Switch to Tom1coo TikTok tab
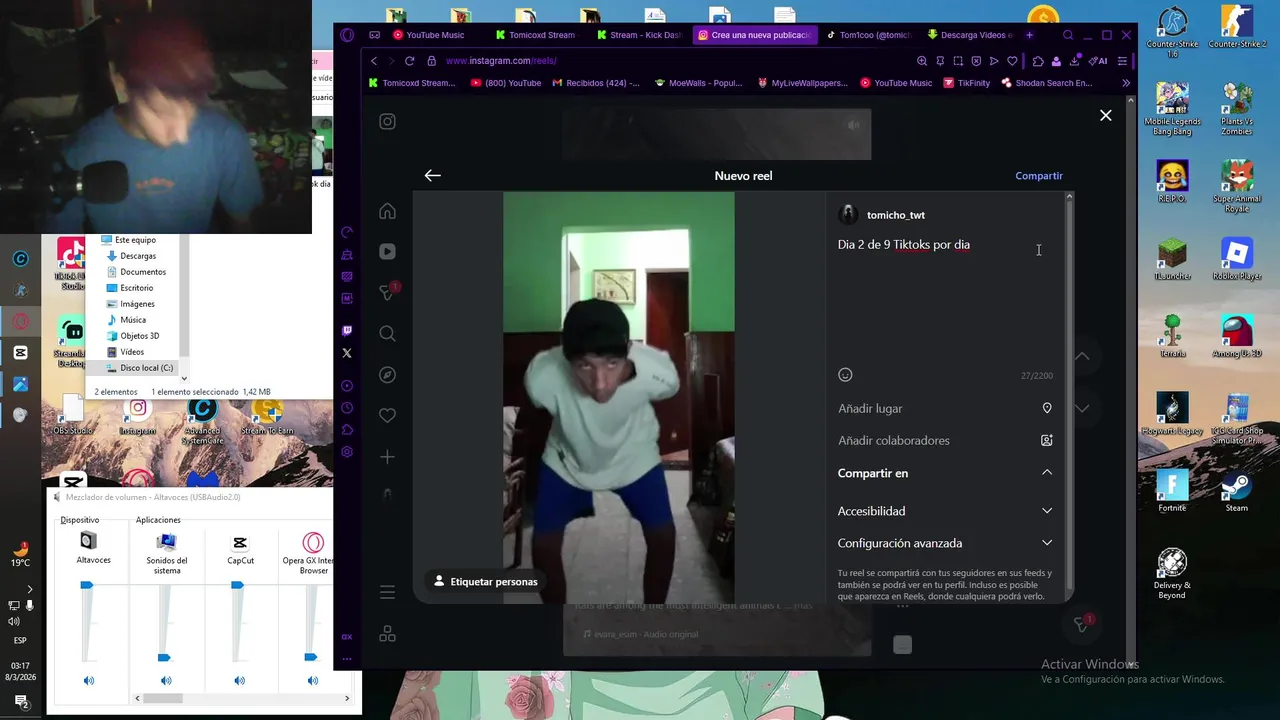This screenshot has width=1280, height=720. point(868,35)
